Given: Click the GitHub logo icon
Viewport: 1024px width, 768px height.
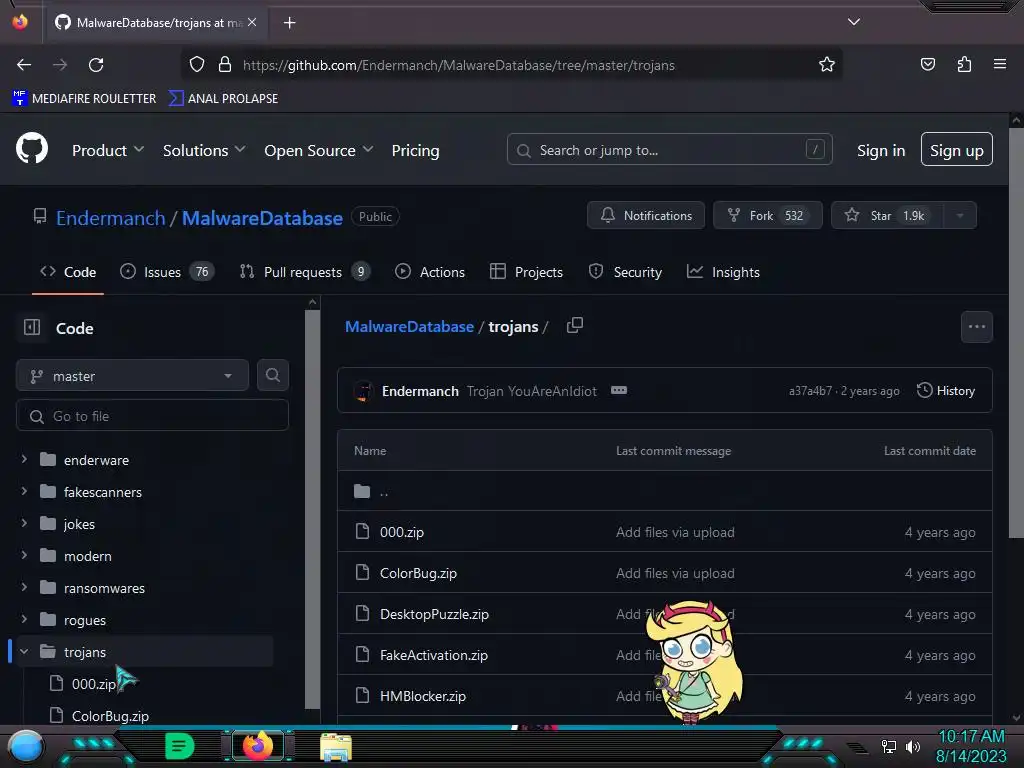Looking at the screenshot, I should [x=32, y=149].
